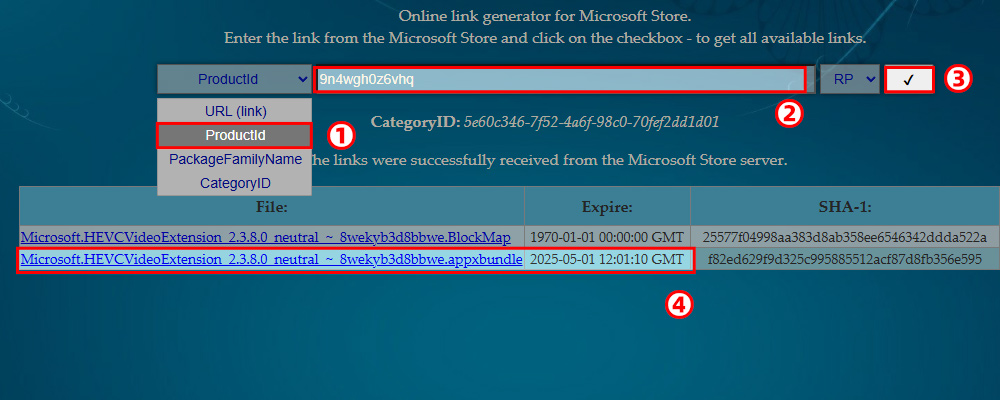The image size is (1000, 400).
Task: Select ProductId option in the list
Action: (235, 135)
